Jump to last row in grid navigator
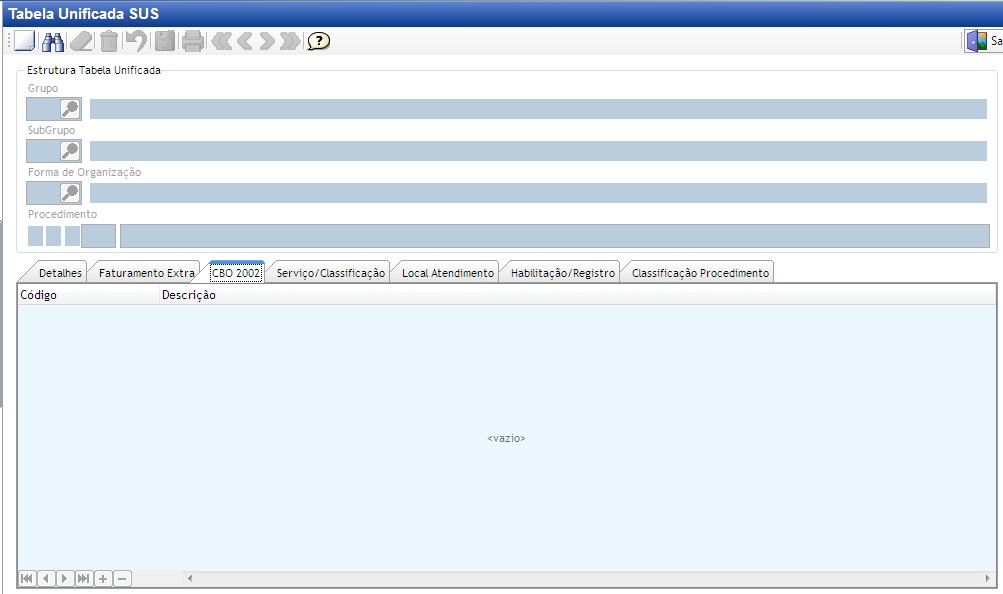Image resolution: width=1003 pixels, height=594 pixels. [x=84, y=579]
